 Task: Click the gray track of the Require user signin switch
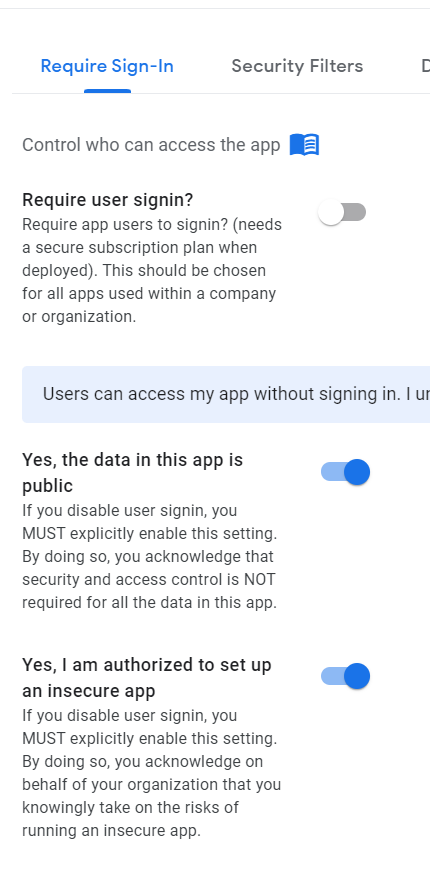[355, 212]
